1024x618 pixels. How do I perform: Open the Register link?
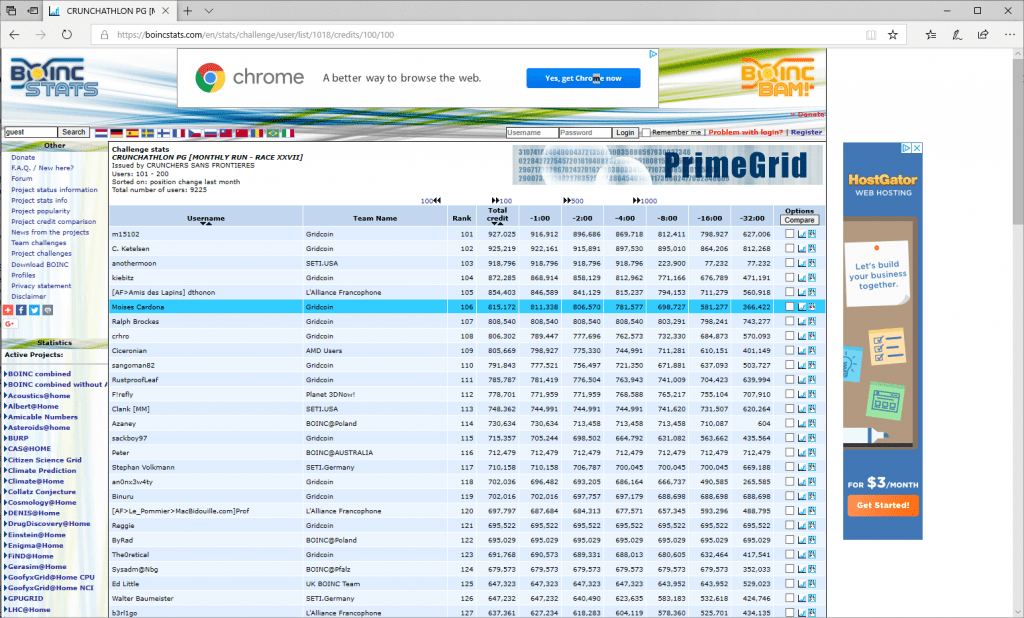807,132
